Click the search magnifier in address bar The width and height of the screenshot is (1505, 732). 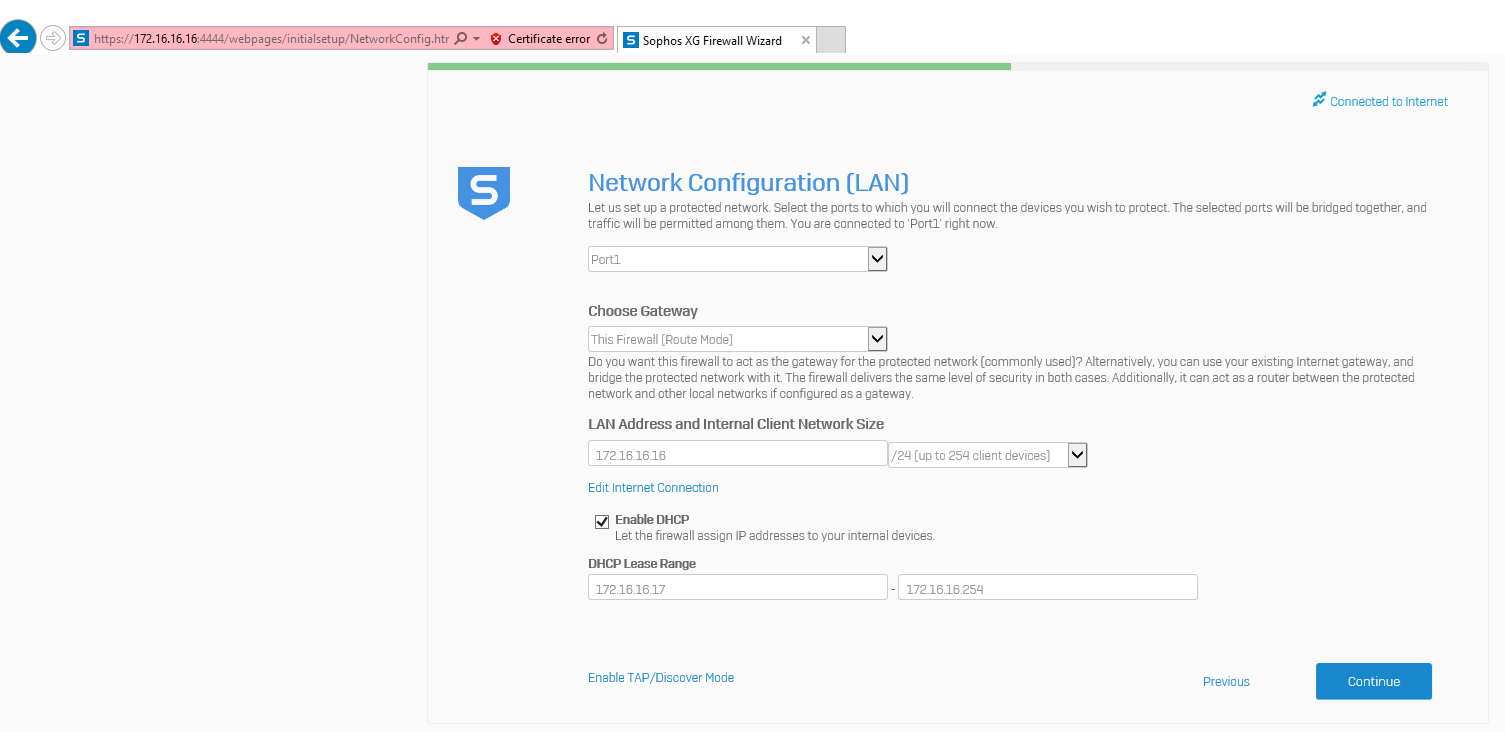(461, 39)
